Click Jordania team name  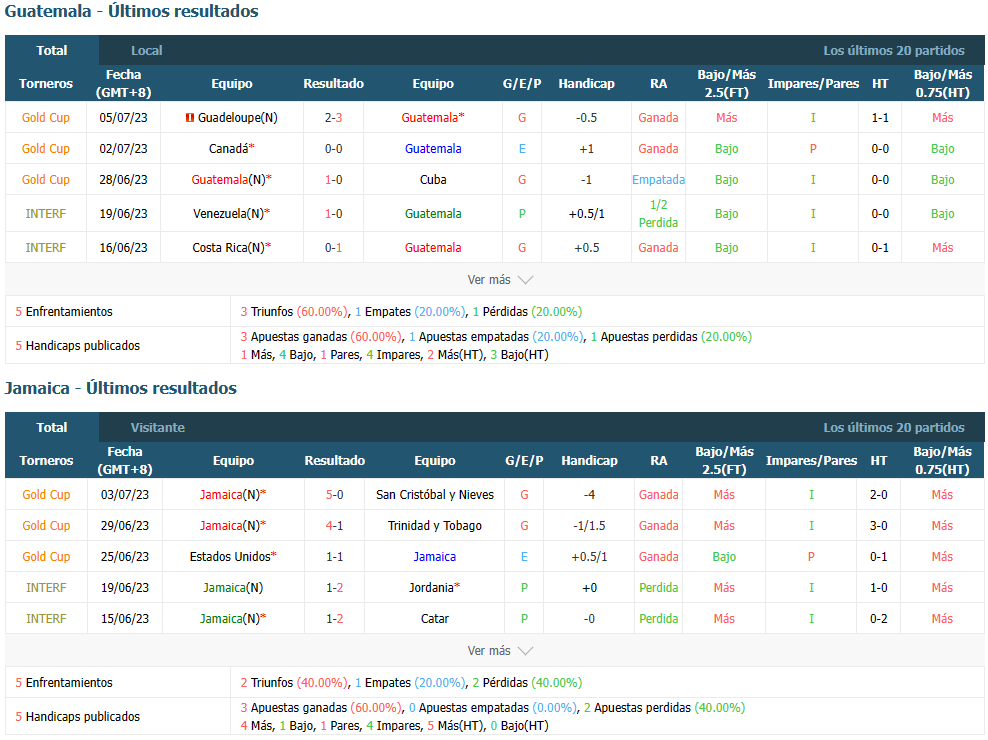coord(434,587)
